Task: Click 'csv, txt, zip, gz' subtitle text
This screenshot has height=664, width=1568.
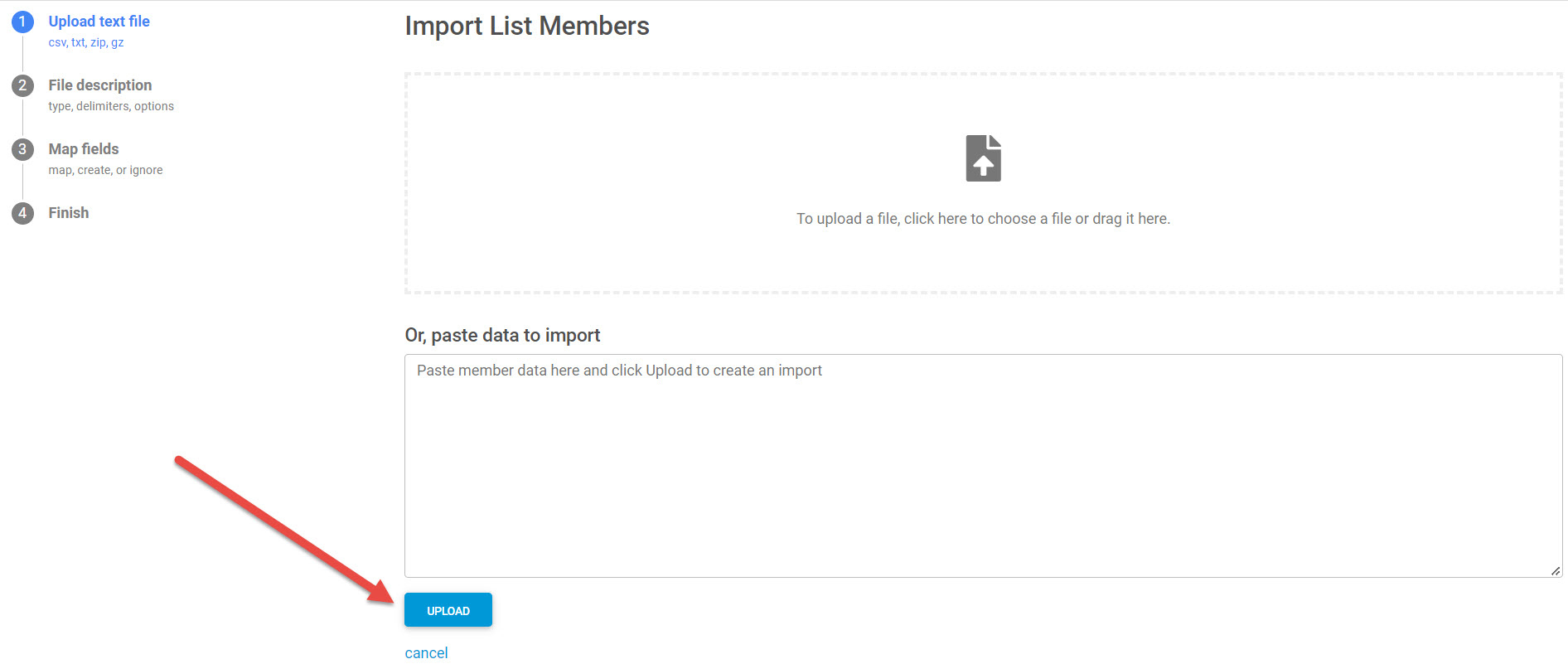Action: coord(85,42)
